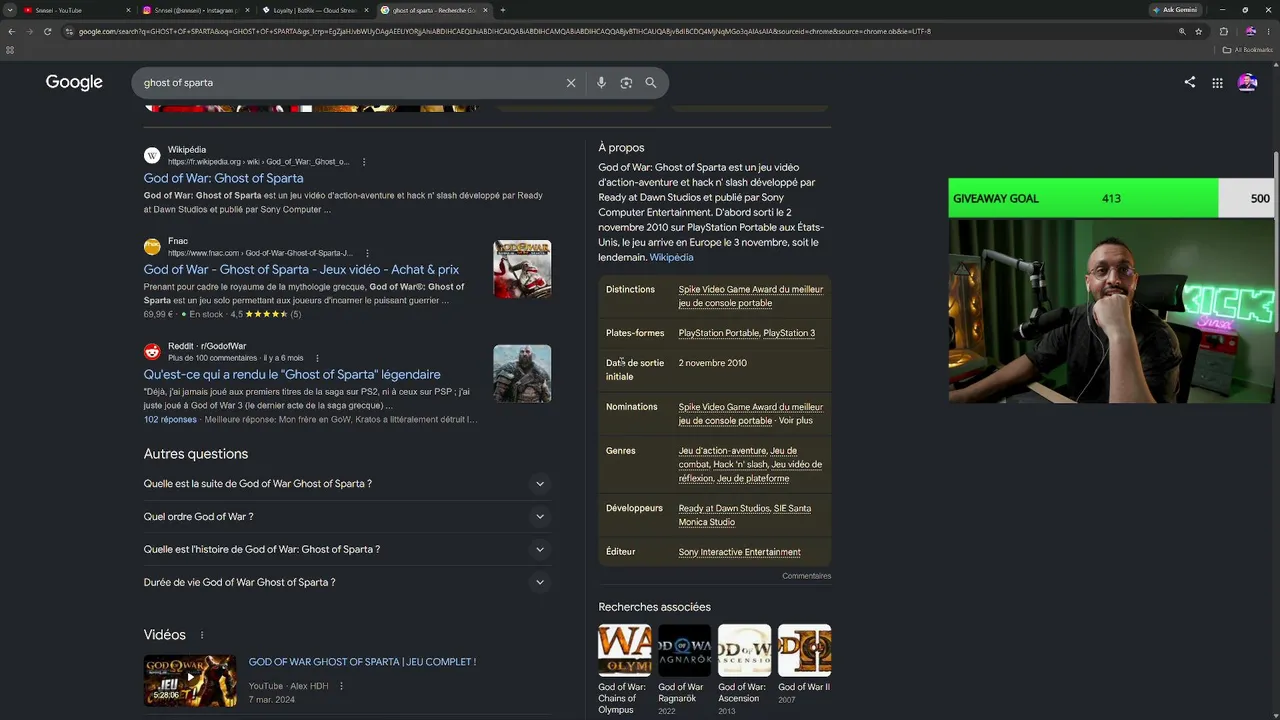Screen dimensions: 1280x720
Task: Open the Hack 'n' slash genre link
Action: (x=740, y=465)
